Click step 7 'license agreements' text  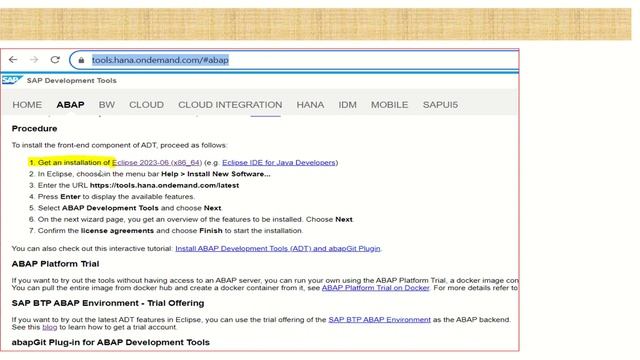pos(117,231)
